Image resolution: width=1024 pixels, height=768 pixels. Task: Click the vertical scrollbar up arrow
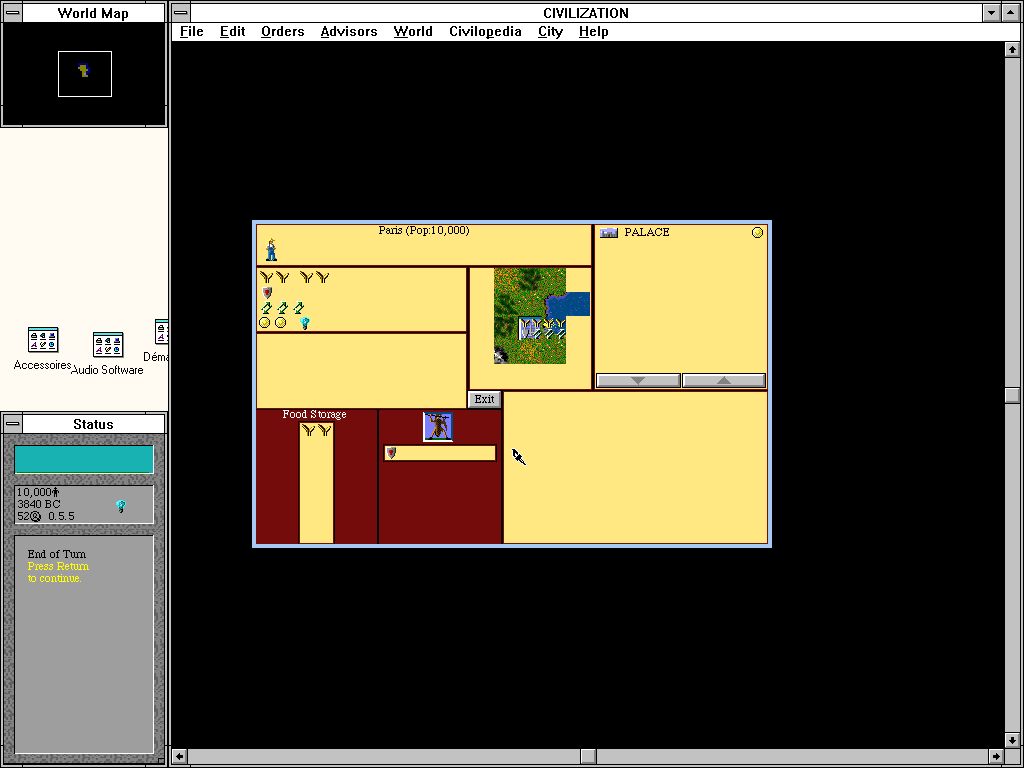point(1012,50)
